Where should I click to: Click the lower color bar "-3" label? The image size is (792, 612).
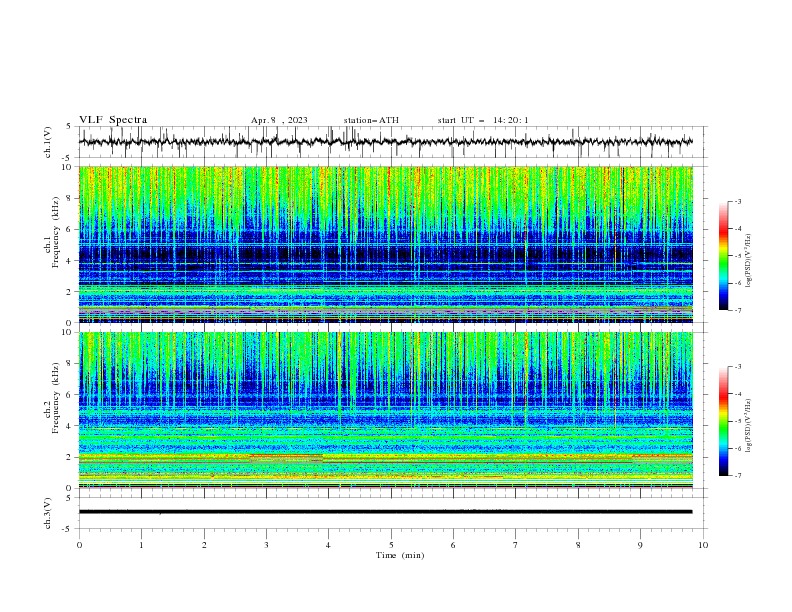point(738,367)
